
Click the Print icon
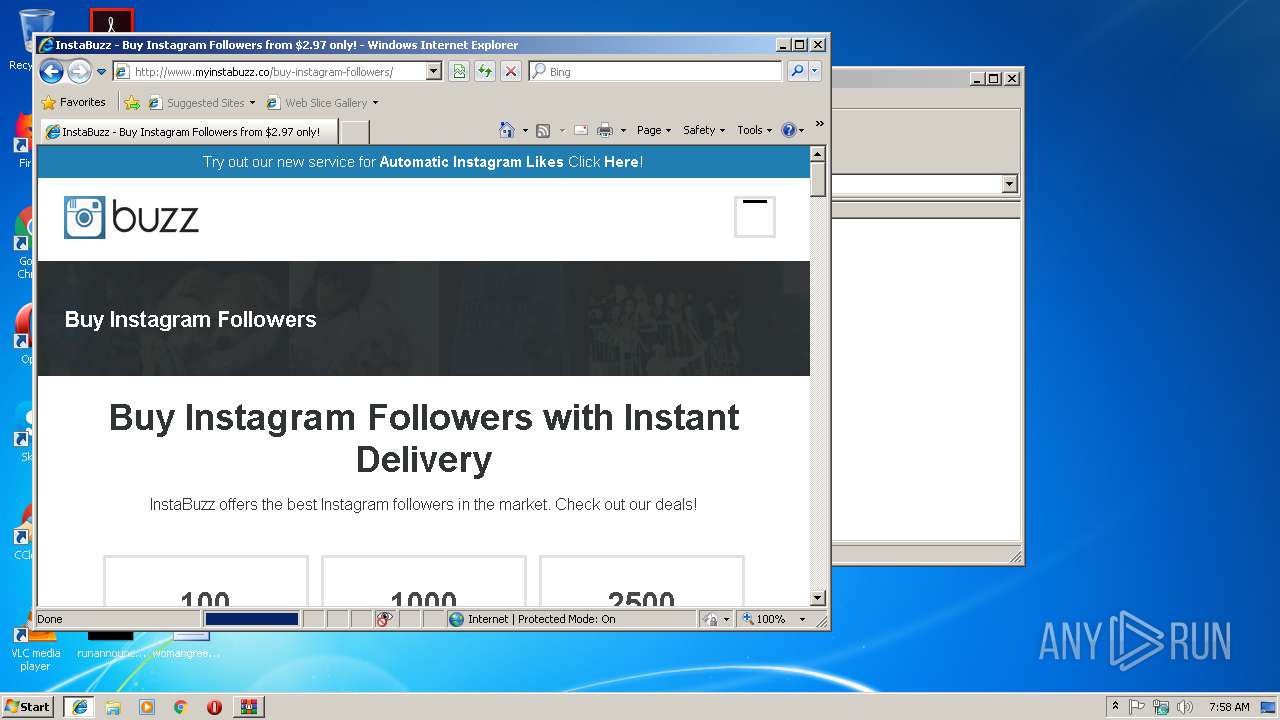[x=605, y=130]
